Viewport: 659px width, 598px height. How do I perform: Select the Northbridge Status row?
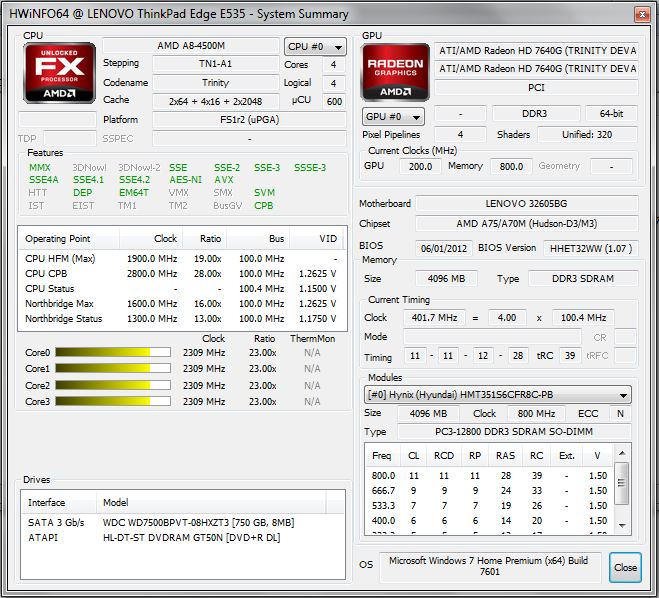(x=182, y=319)
